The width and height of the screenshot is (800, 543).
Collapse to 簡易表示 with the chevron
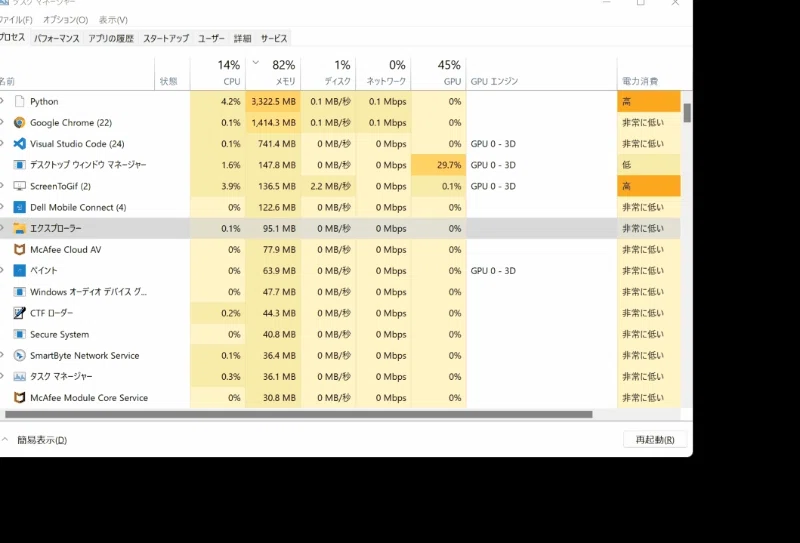click(5, 439)
